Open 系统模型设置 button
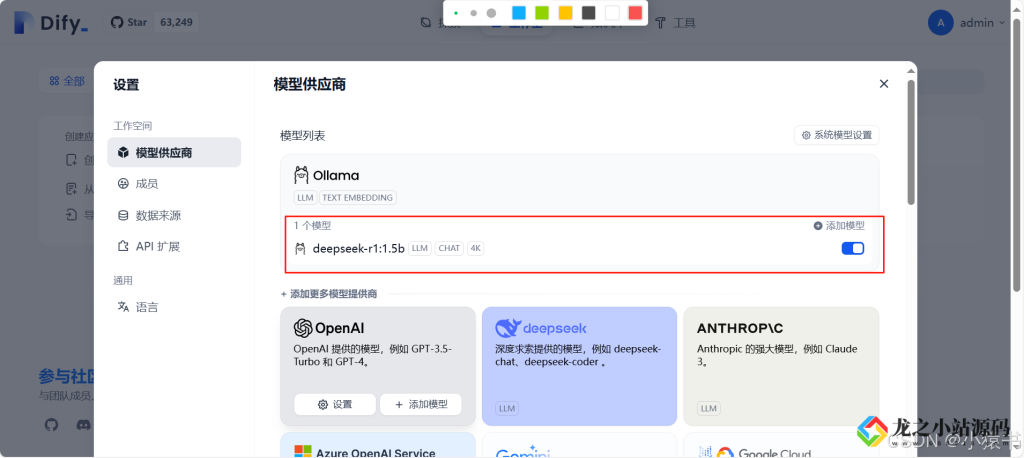 coord(837,135)
